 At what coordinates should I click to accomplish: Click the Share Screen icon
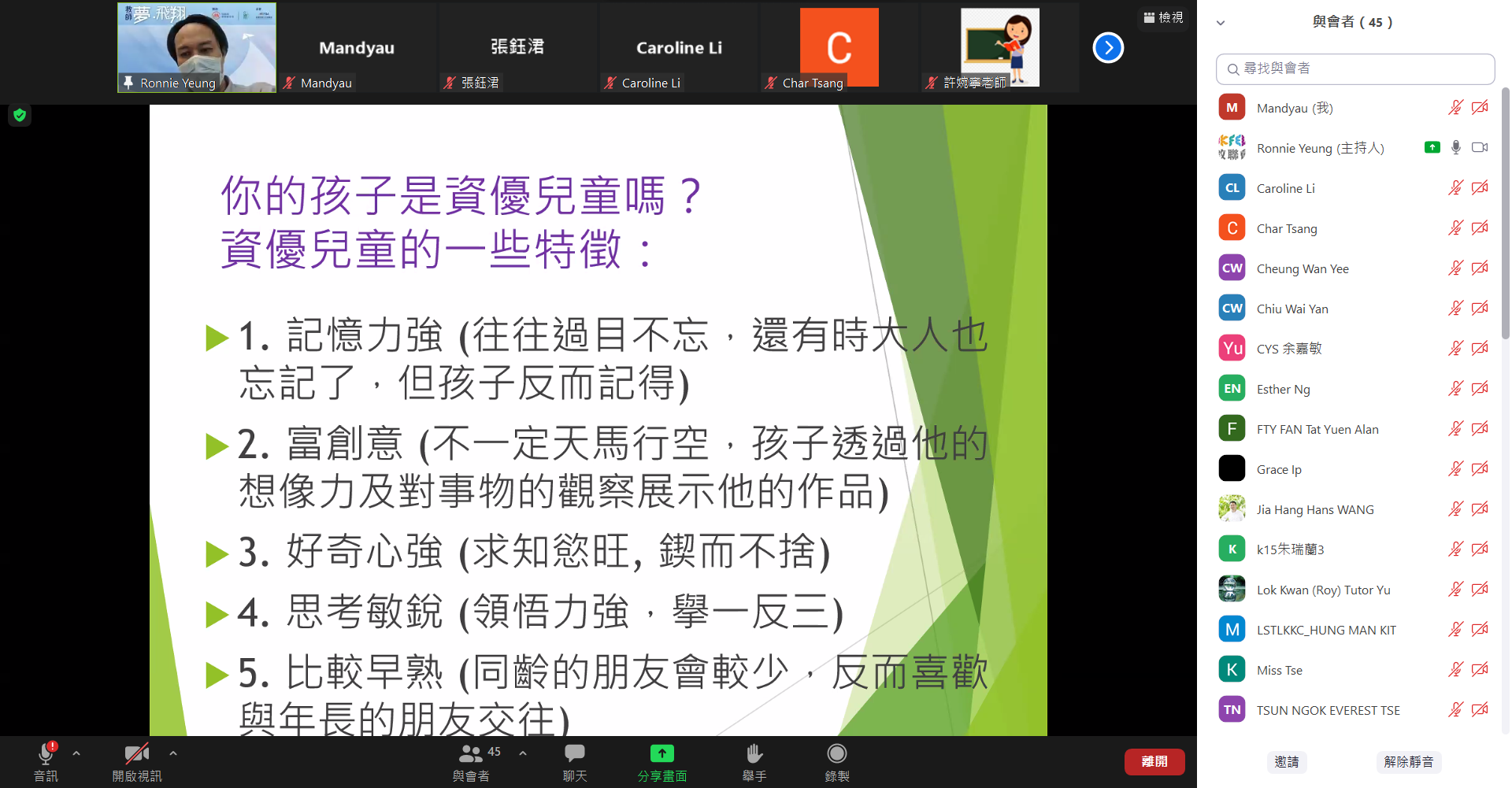(661, 753)
